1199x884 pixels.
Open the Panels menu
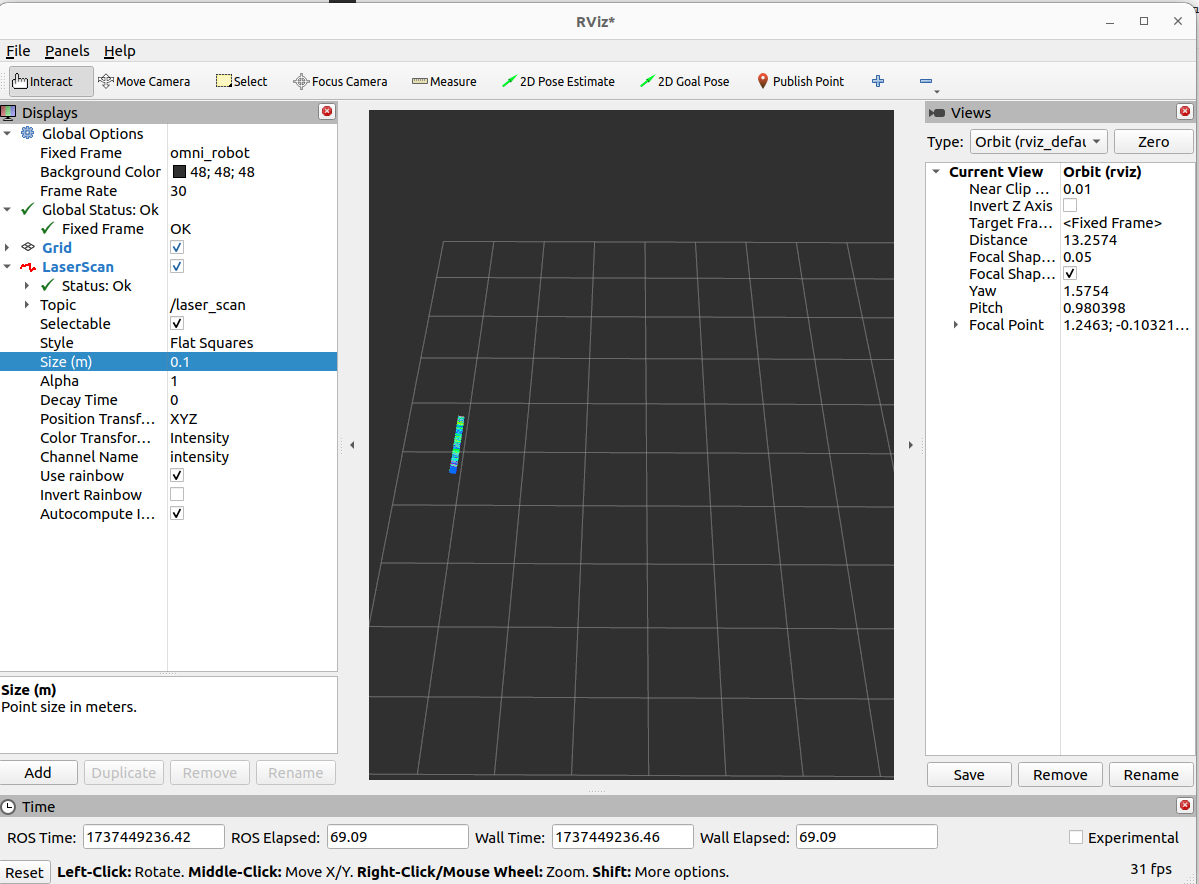(x=67, y=51)
